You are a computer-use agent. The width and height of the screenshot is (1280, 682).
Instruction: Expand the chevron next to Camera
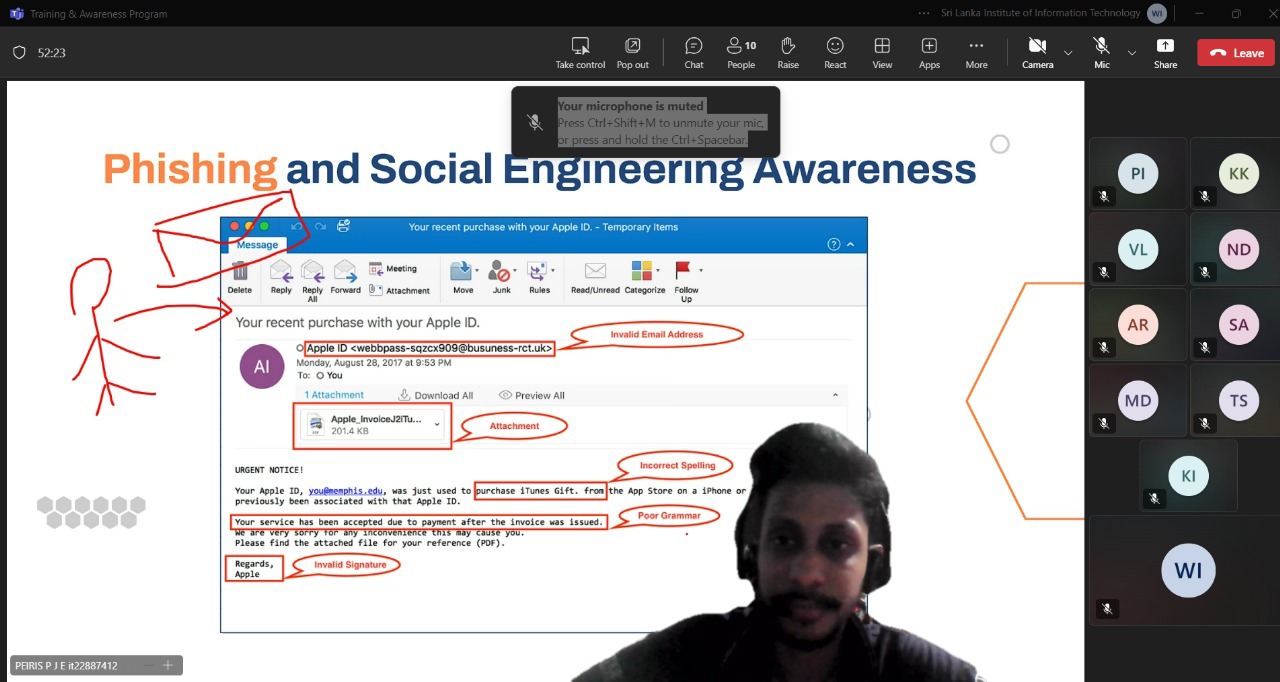click(1068, 53)
